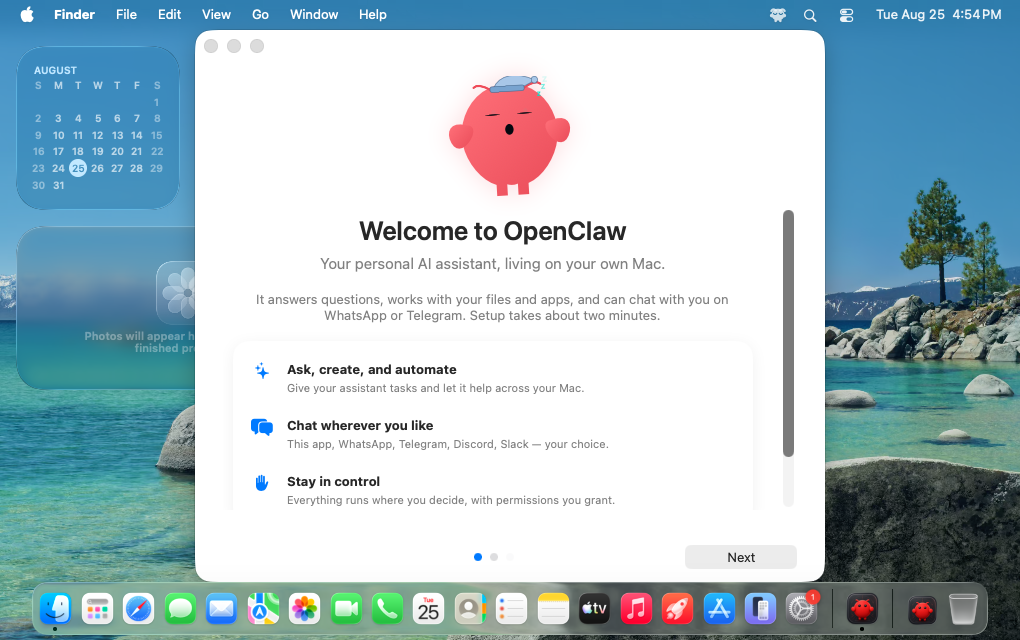This screenshot has height=640, width=1020.
Task: Select the first blue page indicator dot
Action: [478, 557]
